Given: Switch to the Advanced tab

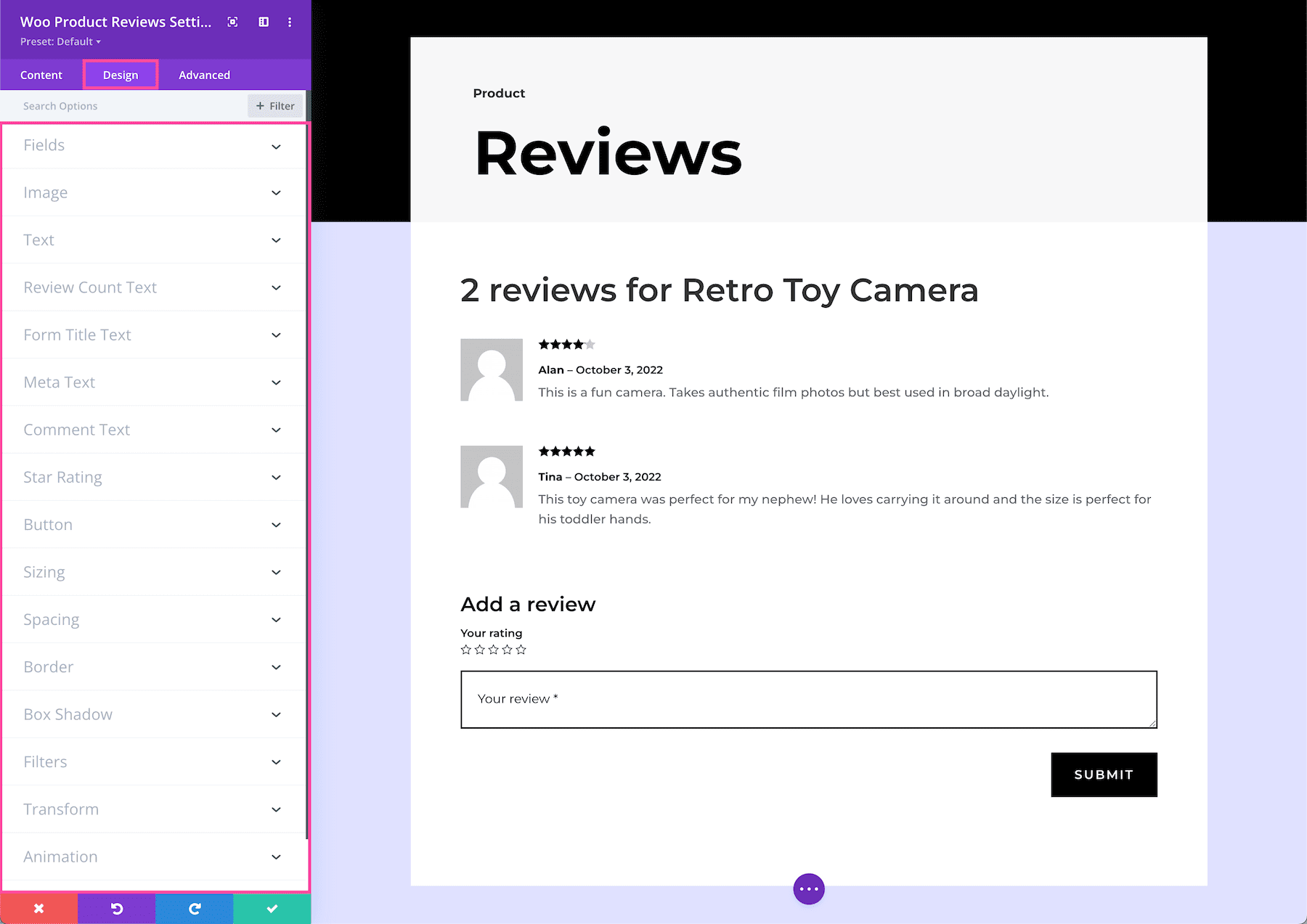Looking at the screenshot, I should (204, 74).
